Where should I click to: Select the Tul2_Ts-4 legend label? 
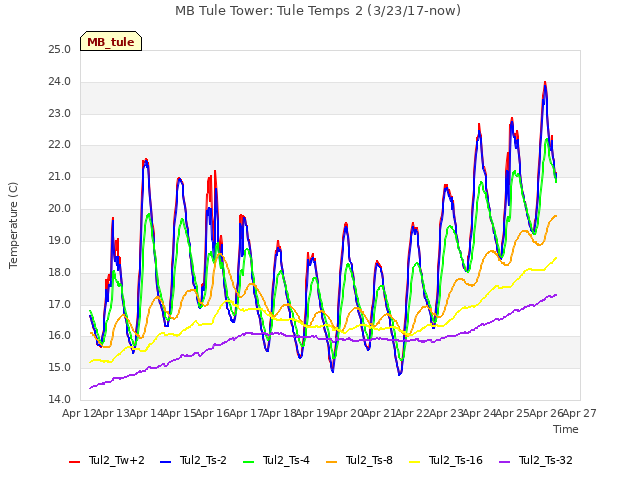coord(286,460)
